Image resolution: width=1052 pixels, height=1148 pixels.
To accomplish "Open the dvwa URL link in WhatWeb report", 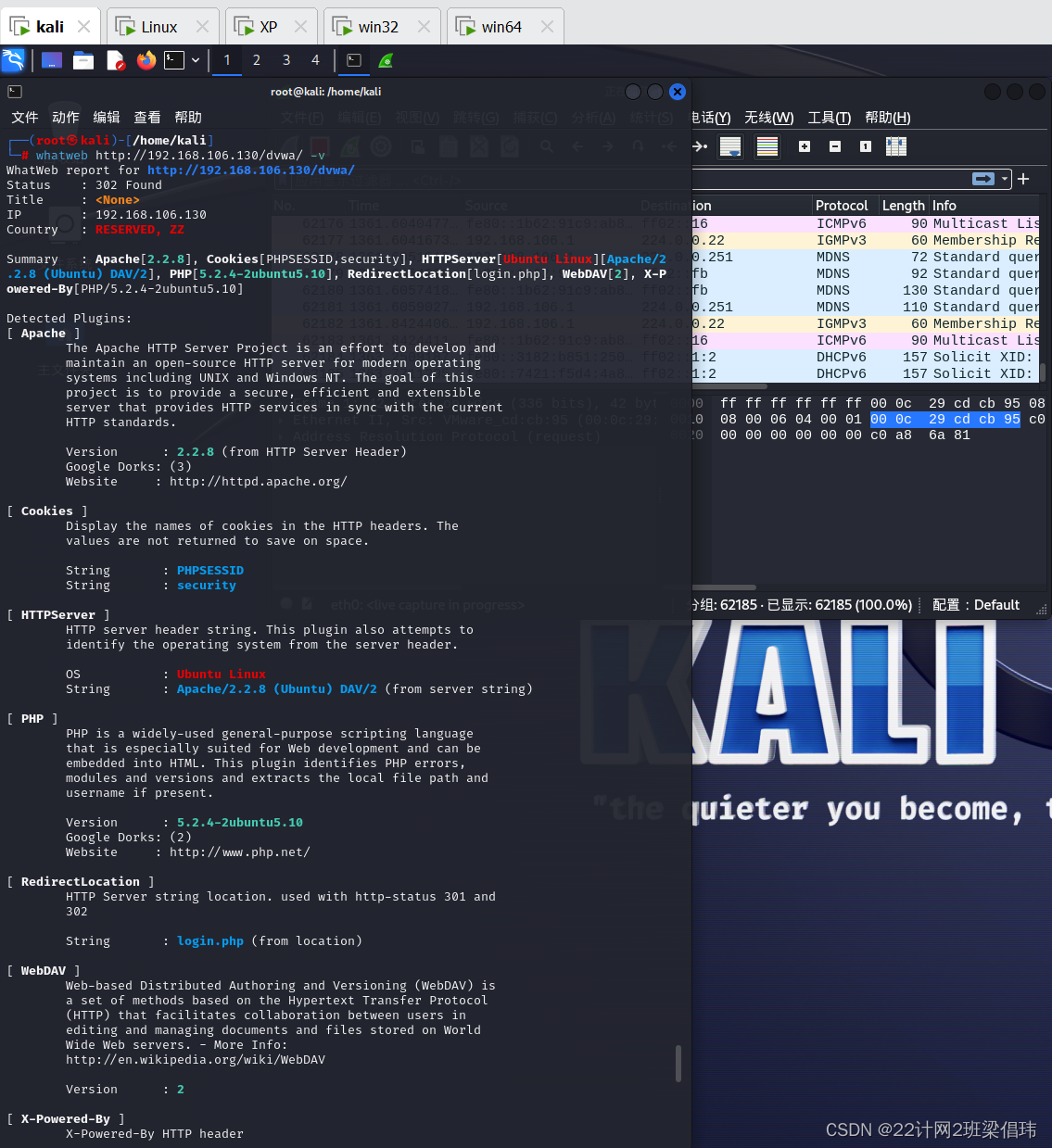I will (x=251, y=170).
